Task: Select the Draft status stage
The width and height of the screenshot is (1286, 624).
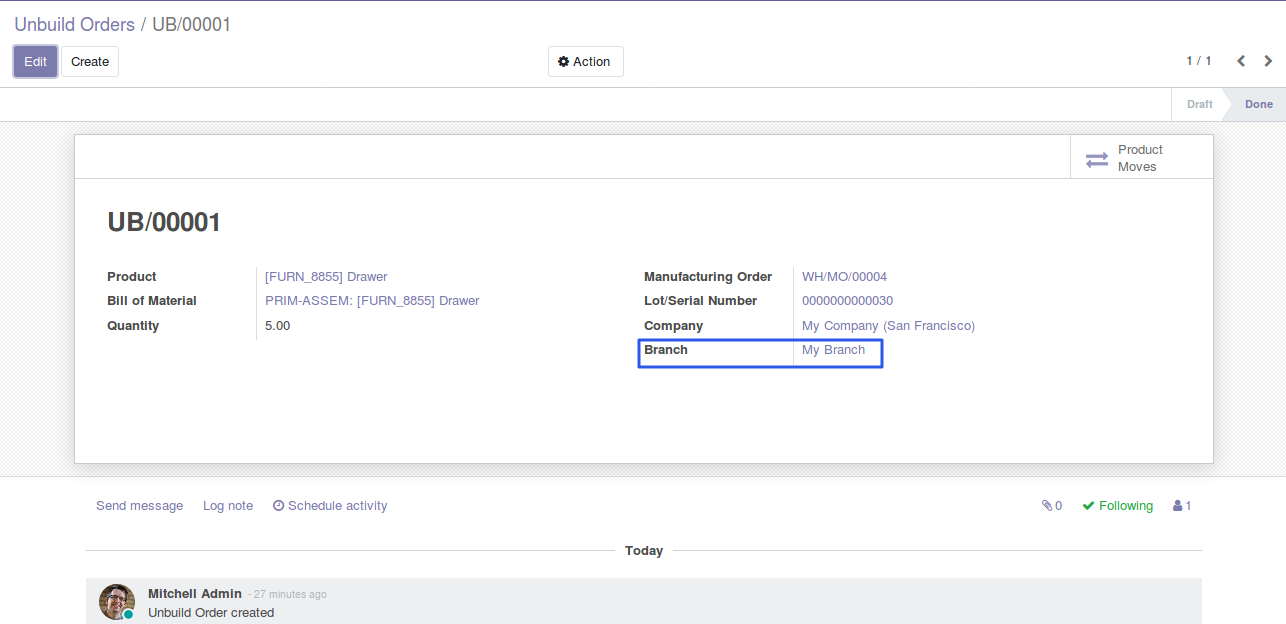Action: point(1199,105)
